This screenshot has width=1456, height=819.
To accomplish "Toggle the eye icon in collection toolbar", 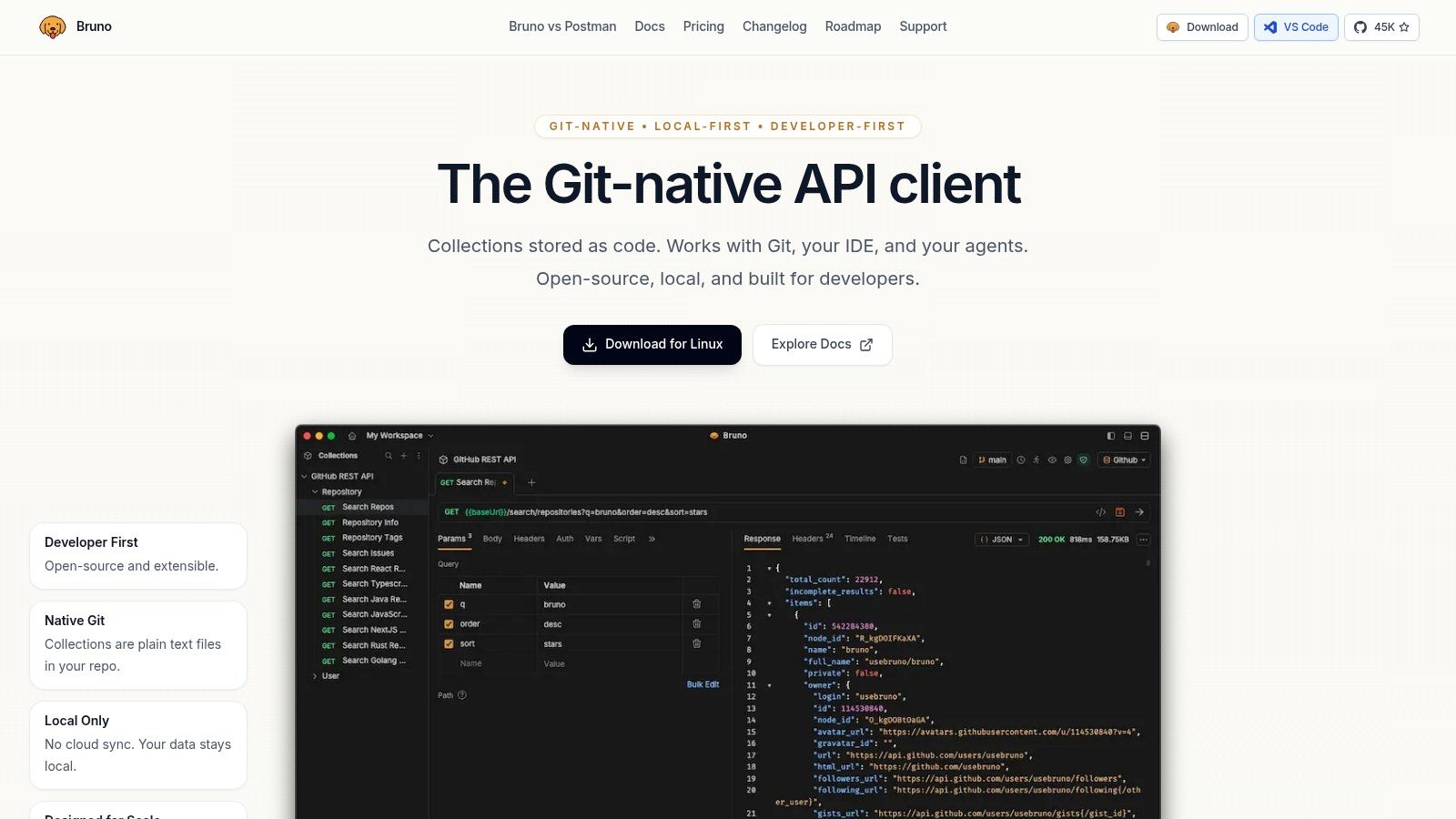I will click(x=1052, y=460).
